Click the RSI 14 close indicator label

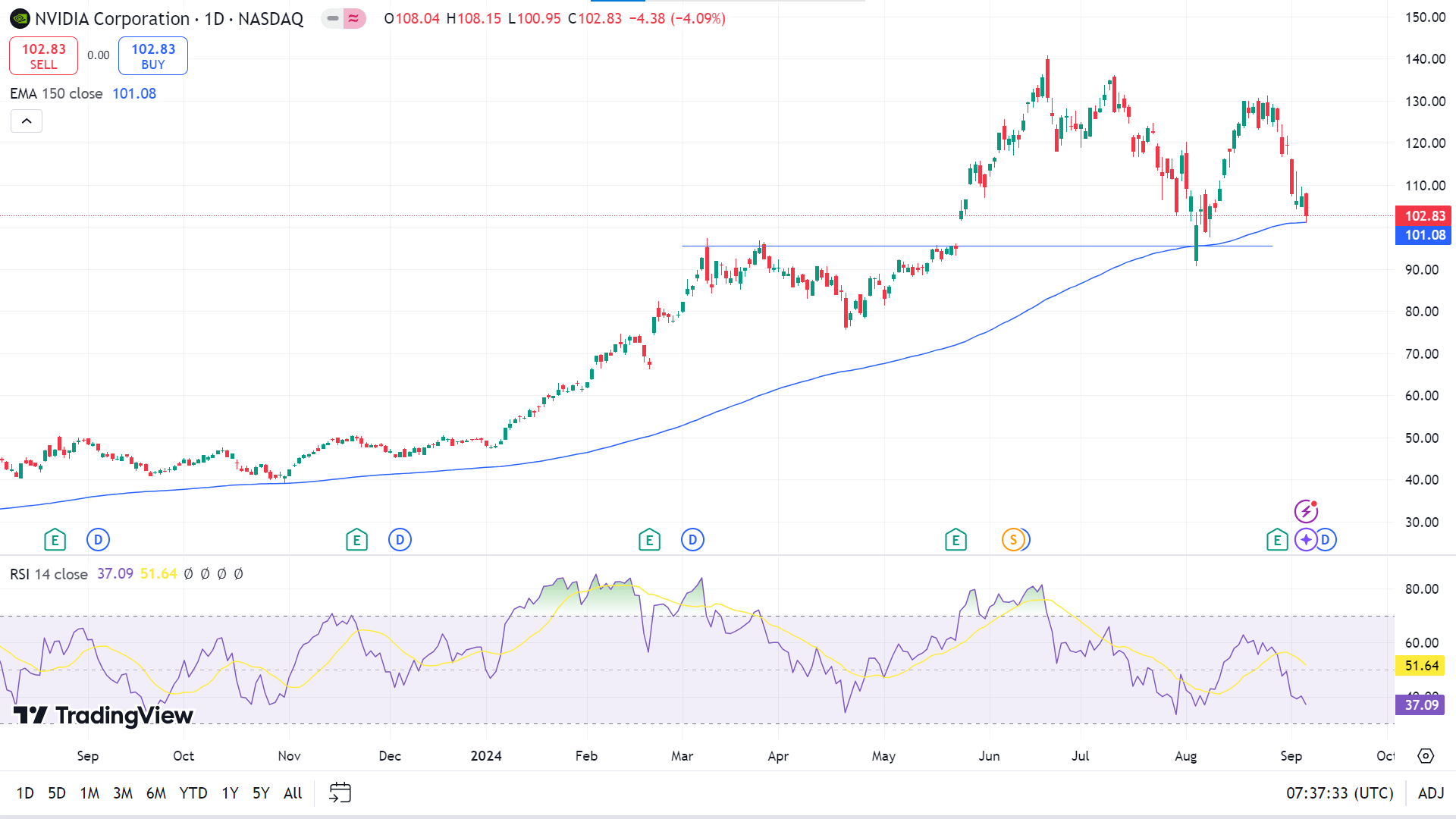(49, 574)
